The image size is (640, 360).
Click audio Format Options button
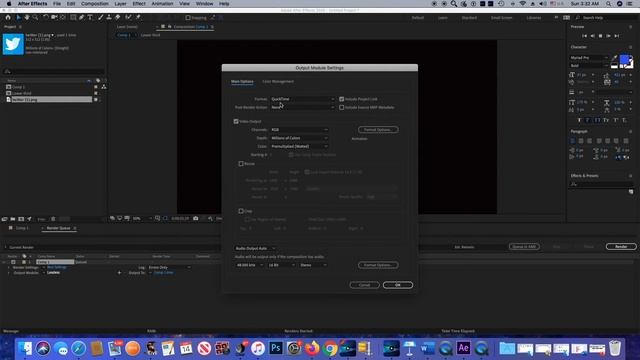378,265
